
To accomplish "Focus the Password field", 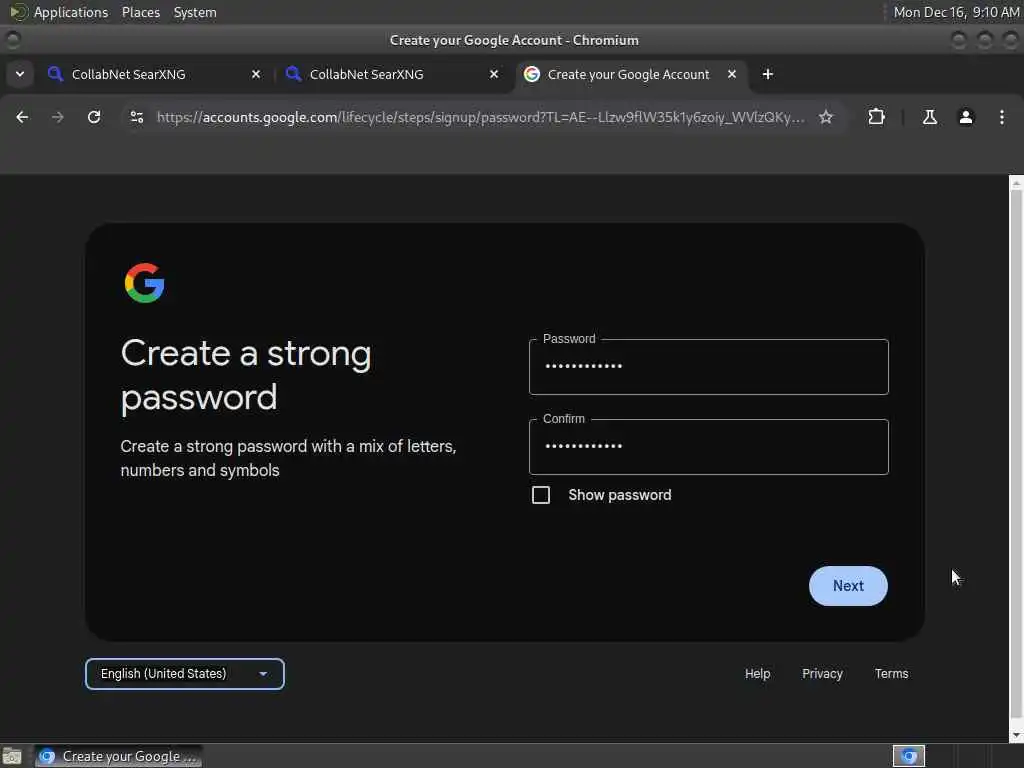I will [709, 367].
